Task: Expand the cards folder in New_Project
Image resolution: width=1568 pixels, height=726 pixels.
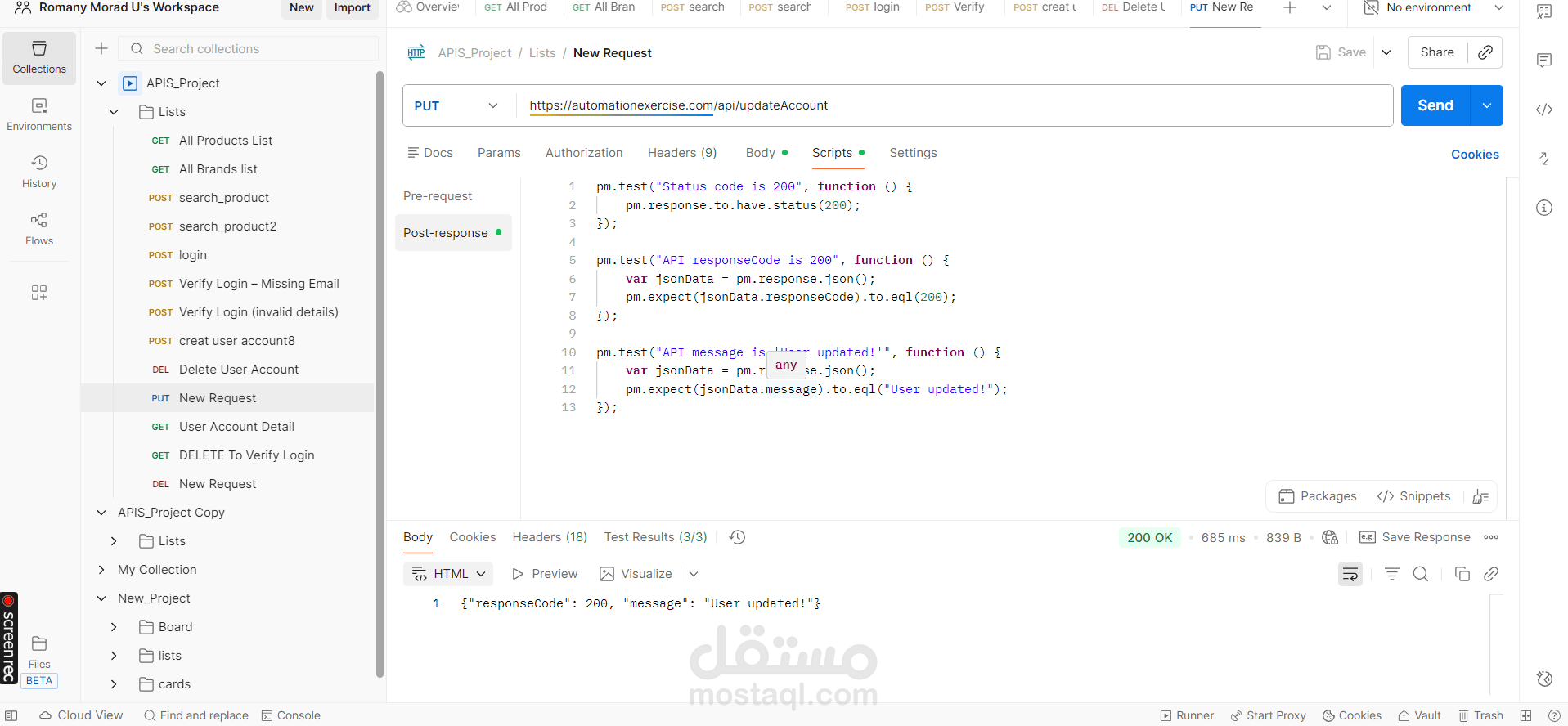Action: (114, 684)
